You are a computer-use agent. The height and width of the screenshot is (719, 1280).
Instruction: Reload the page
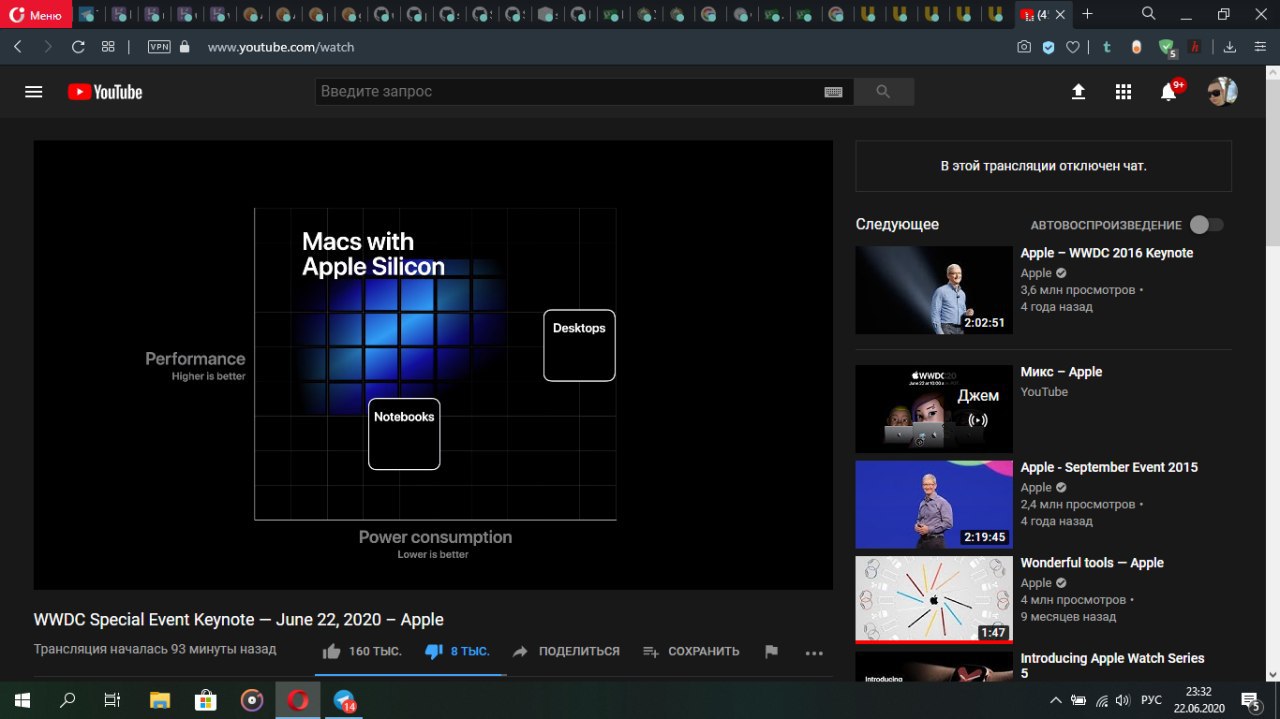(x=78, y=47)
